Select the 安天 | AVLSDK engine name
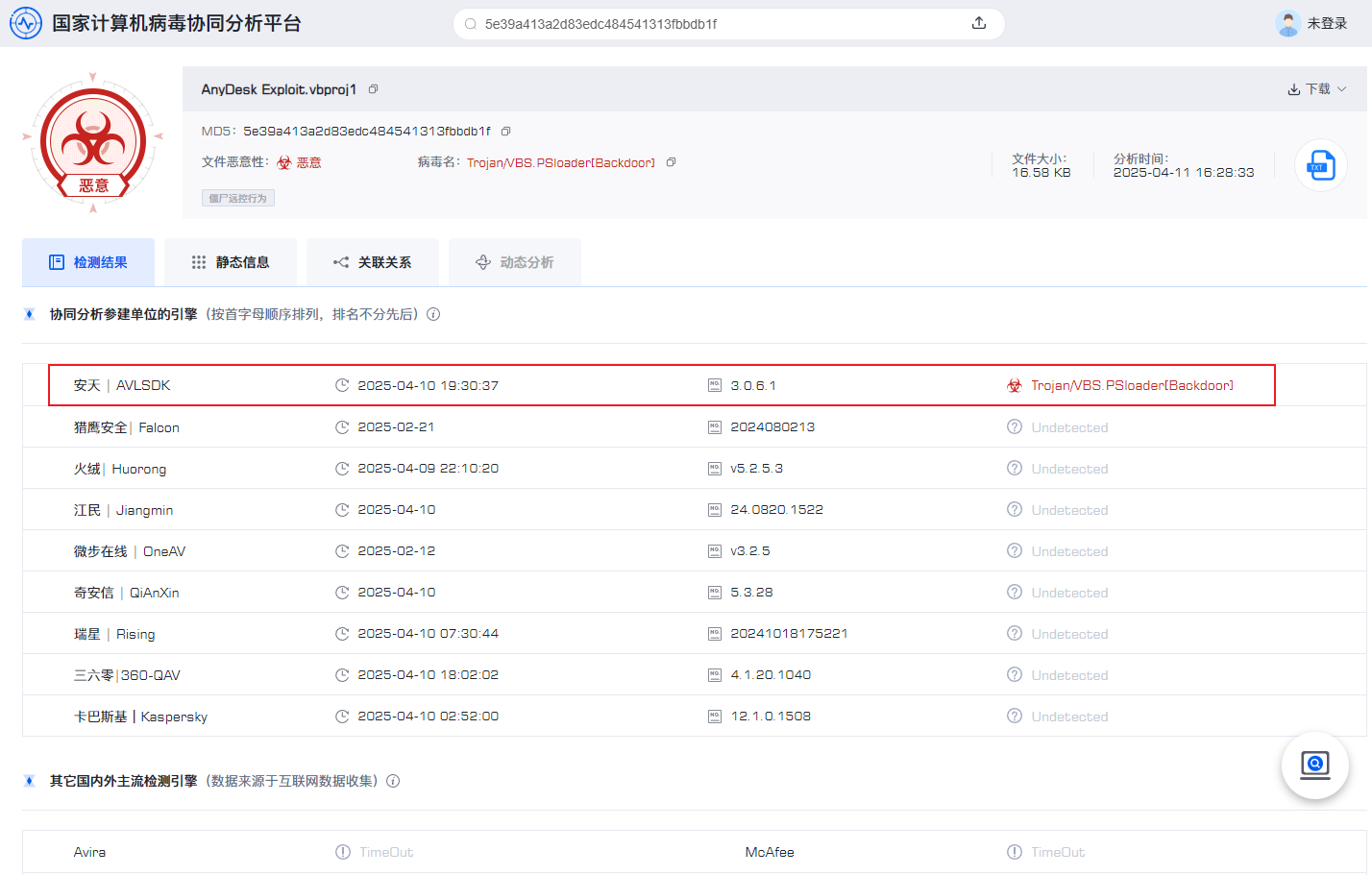The height and width of the screenshot is (875, 1372). point(122,385)
